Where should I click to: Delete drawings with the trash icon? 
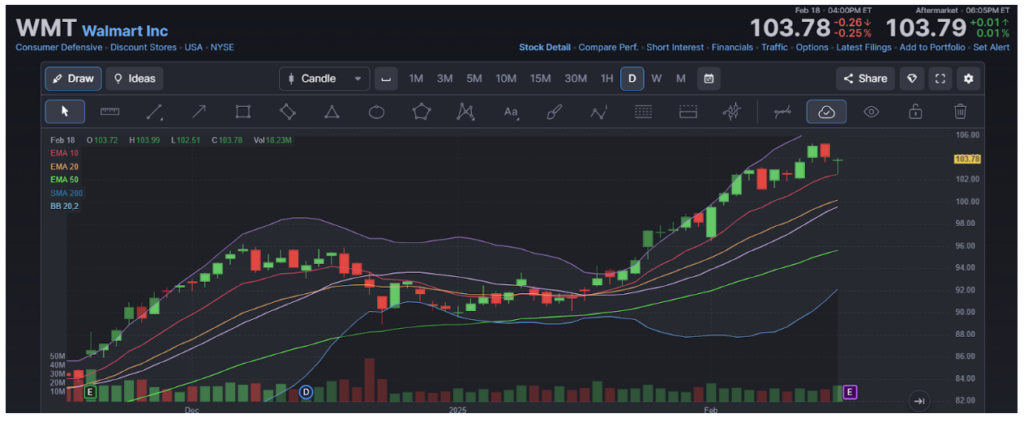click(960, 112)
